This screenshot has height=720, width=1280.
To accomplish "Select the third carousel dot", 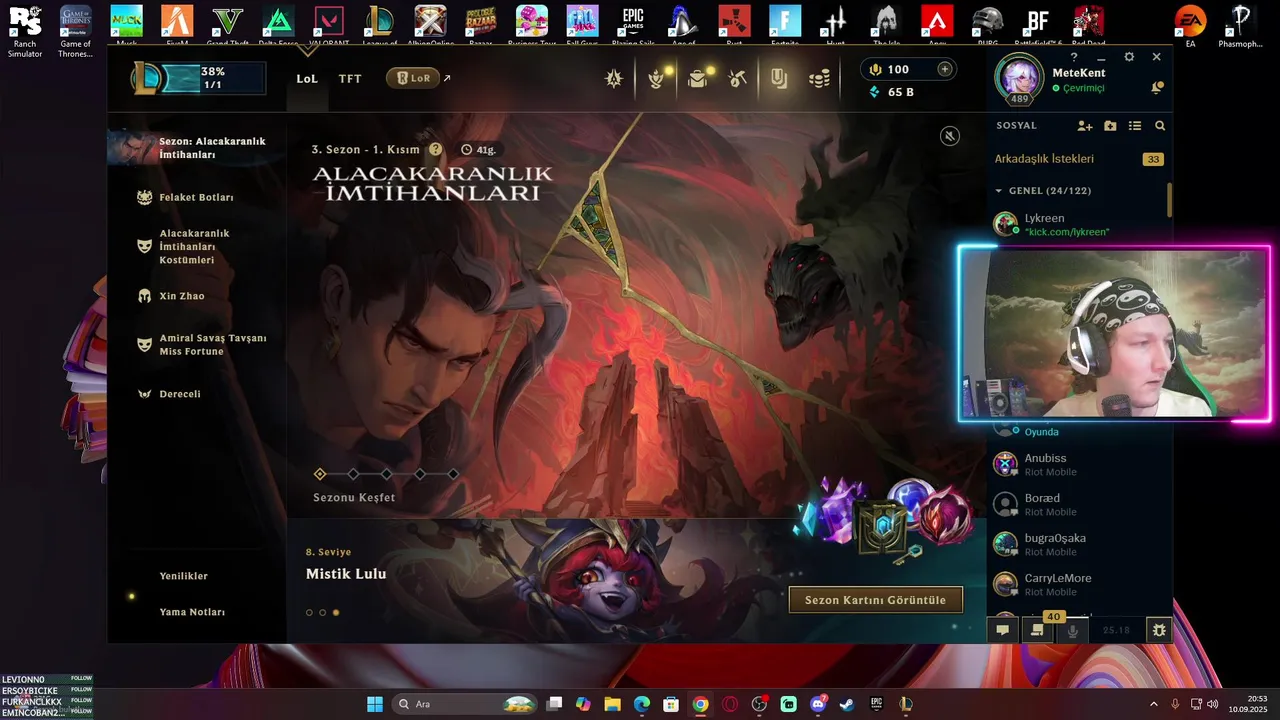I will [x=336, y=612].
